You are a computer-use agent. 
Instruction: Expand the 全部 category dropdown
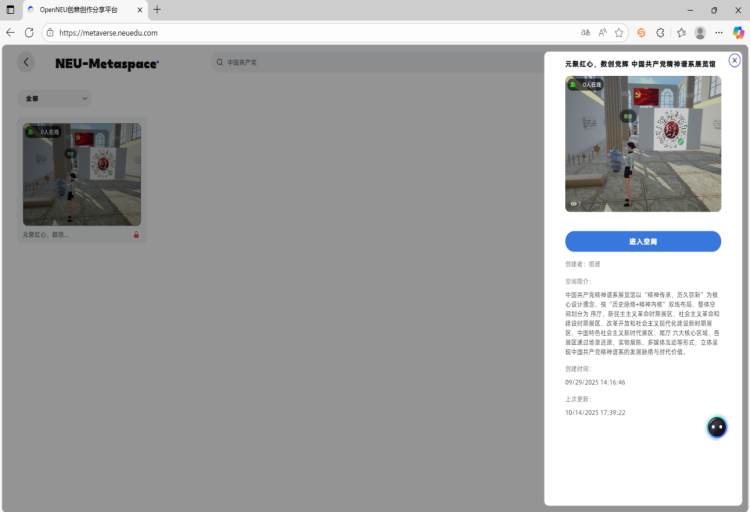(x=55, y=98)
